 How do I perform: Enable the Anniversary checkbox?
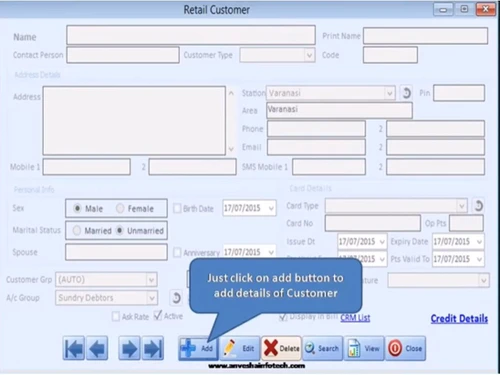177,252
